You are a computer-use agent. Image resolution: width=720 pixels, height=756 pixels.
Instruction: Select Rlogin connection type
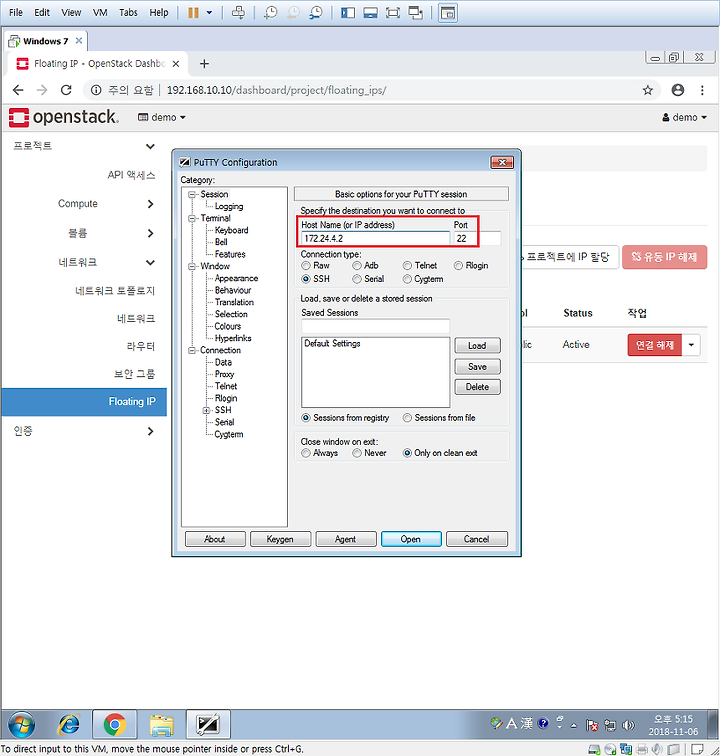coord(471,266)
